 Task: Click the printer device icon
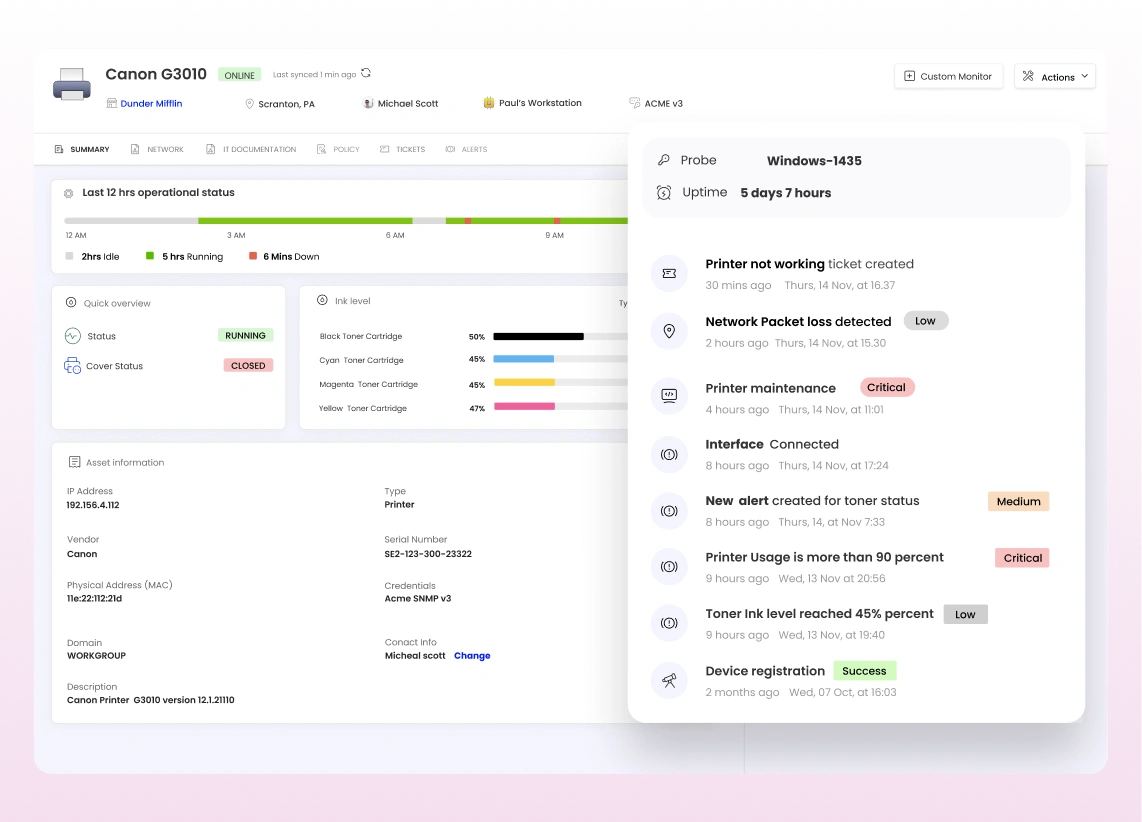[72, 84]
